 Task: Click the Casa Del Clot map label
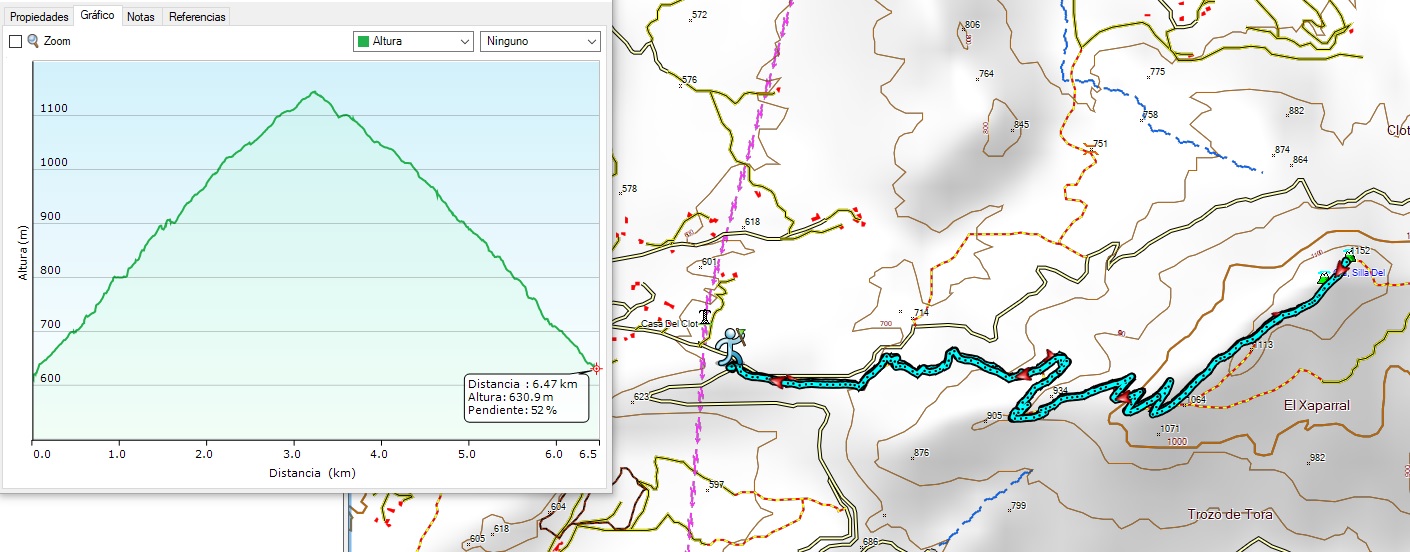(669, 324)
